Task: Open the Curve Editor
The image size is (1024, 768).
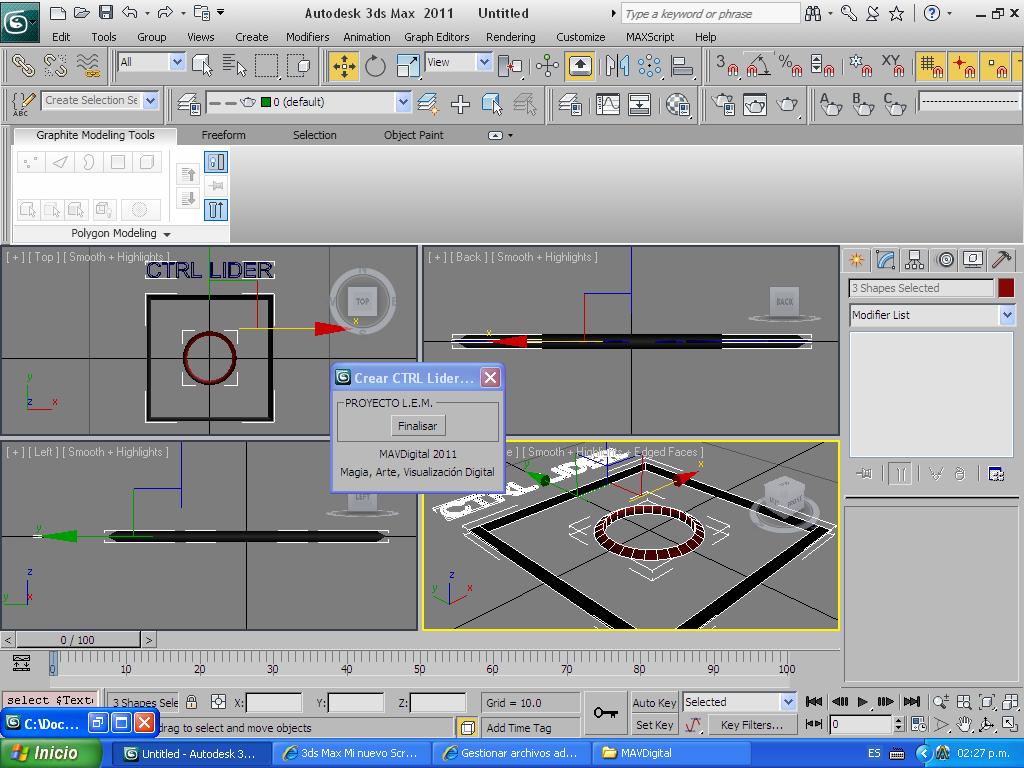Action: pyautogui.click(x=607, y=104)
